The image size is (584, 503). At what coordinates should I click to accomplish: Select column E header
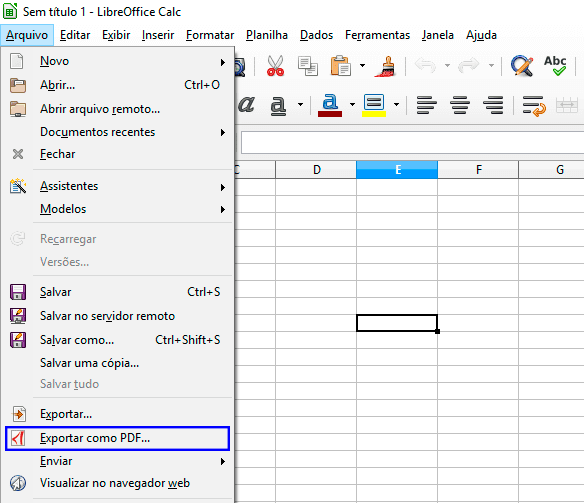click(x=397, y=170)
